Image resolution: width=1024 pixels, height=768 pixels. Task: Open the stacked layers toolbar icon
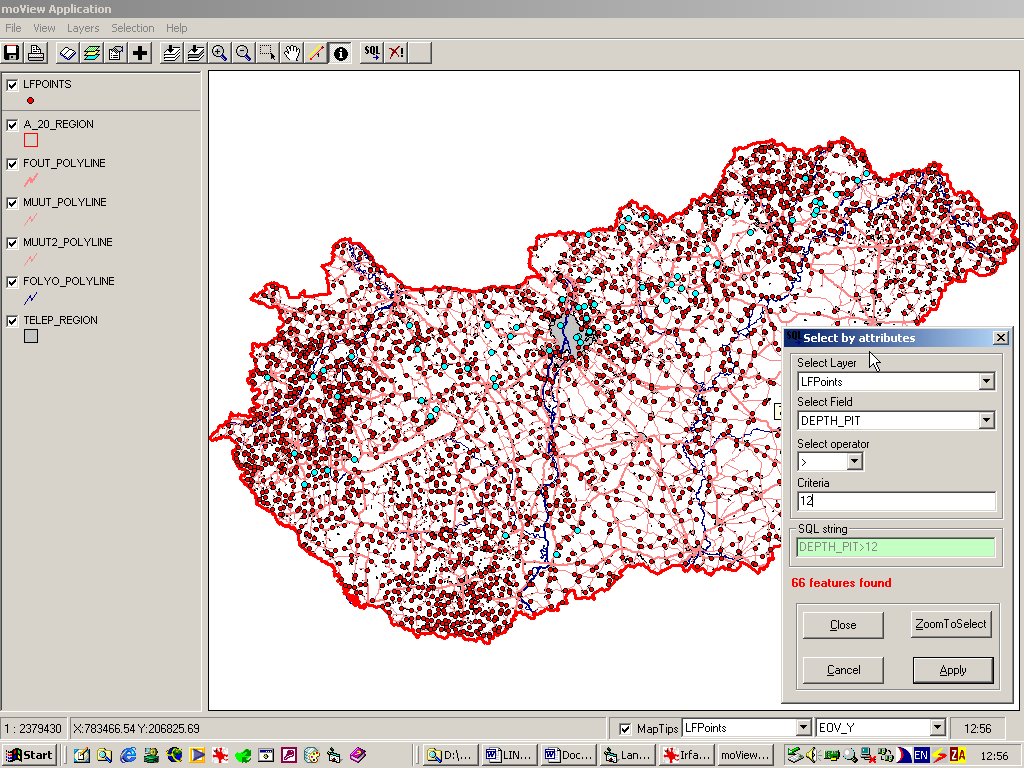92,53
